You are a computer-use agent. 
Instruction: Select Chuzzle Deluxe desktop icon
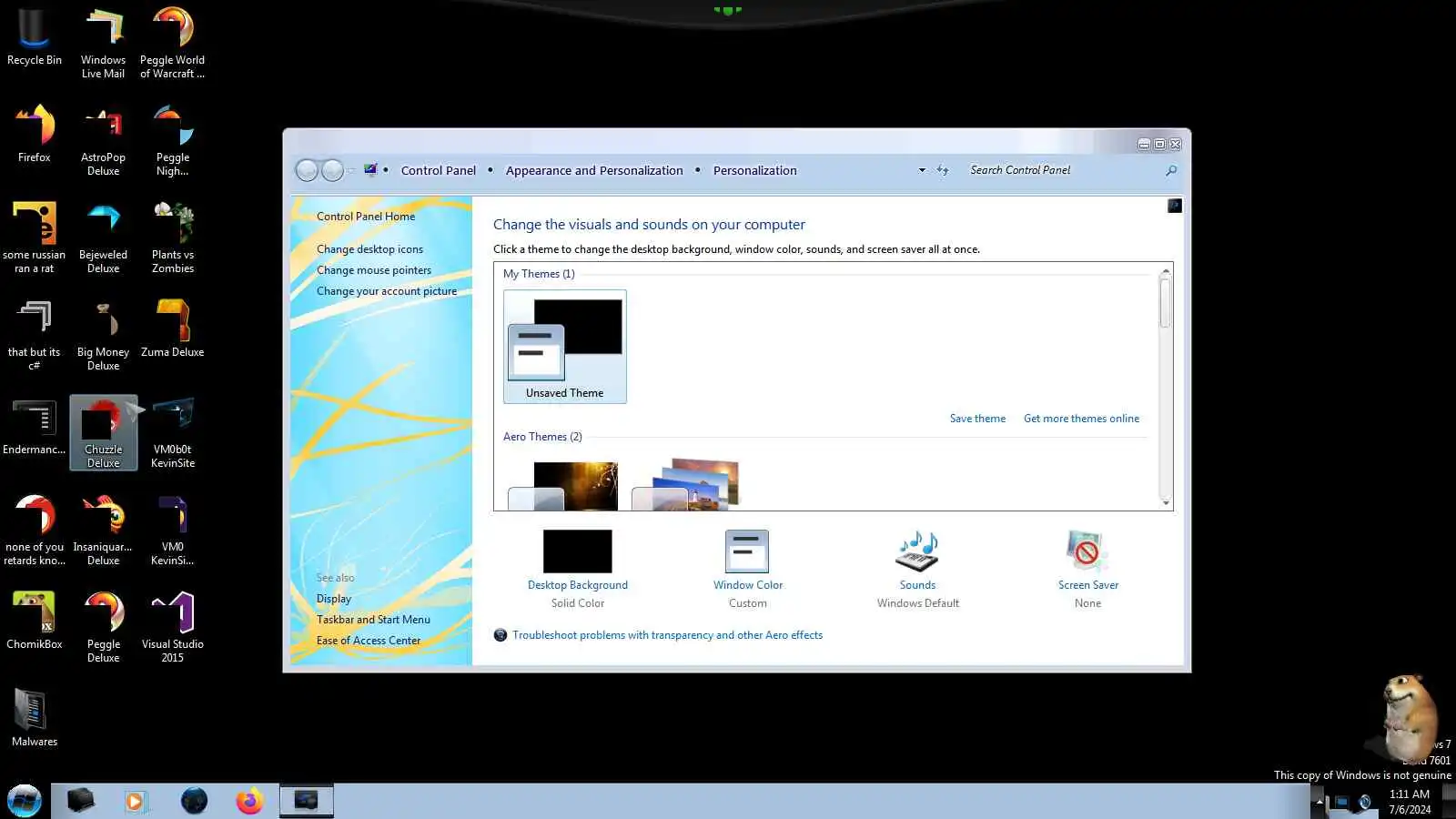(x=103, y=433)
